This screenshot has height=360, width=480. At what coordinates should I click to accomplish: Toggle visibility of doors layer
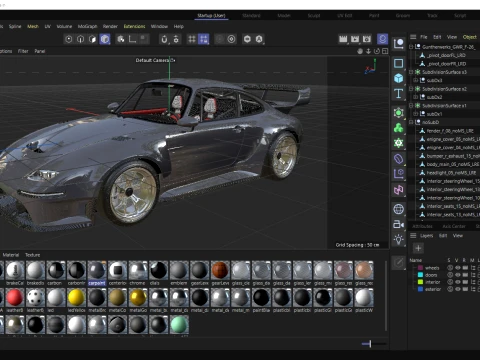[x=458, y=275]
